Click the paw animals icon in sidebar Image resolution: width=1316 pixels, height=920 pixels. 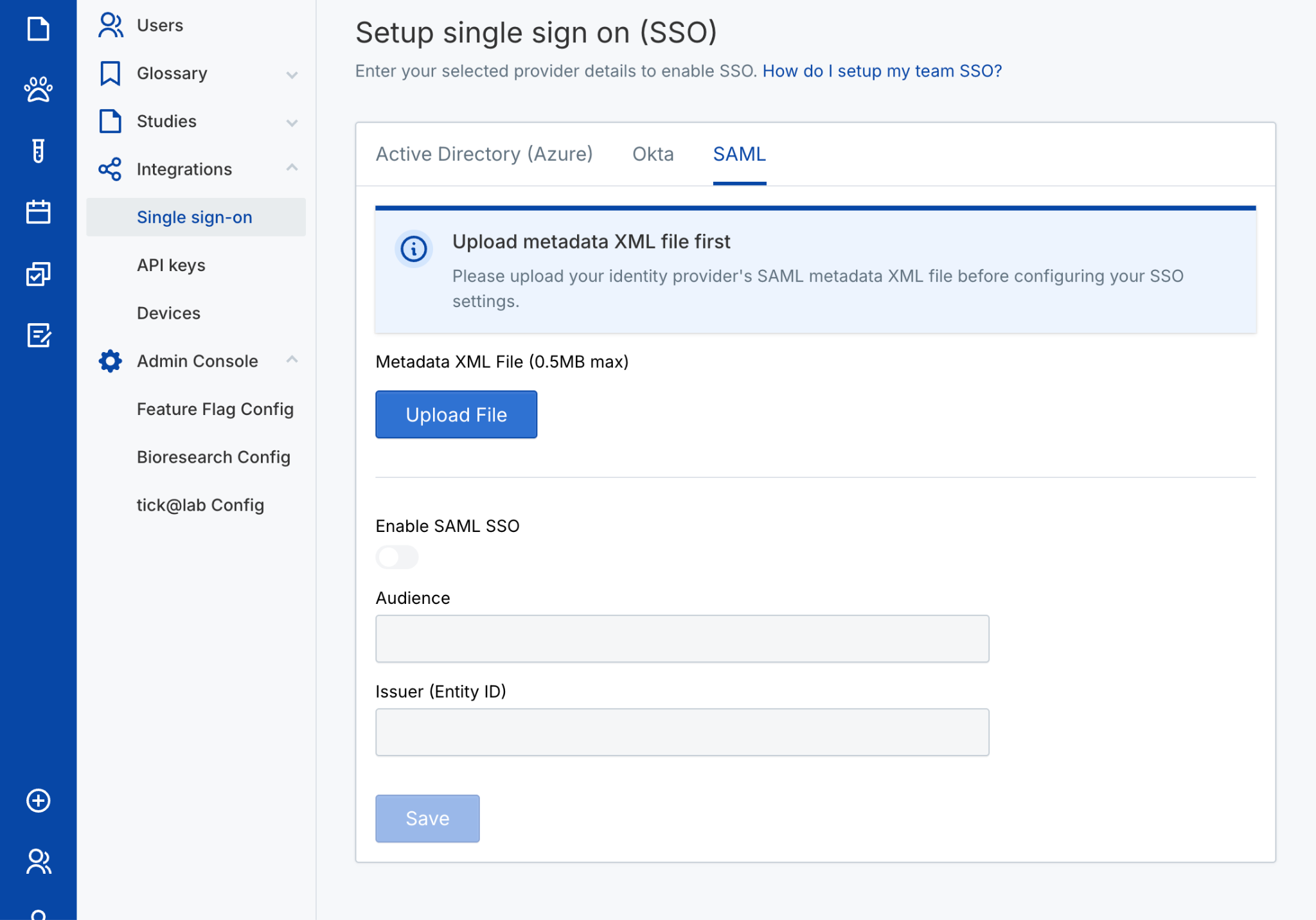38,89
